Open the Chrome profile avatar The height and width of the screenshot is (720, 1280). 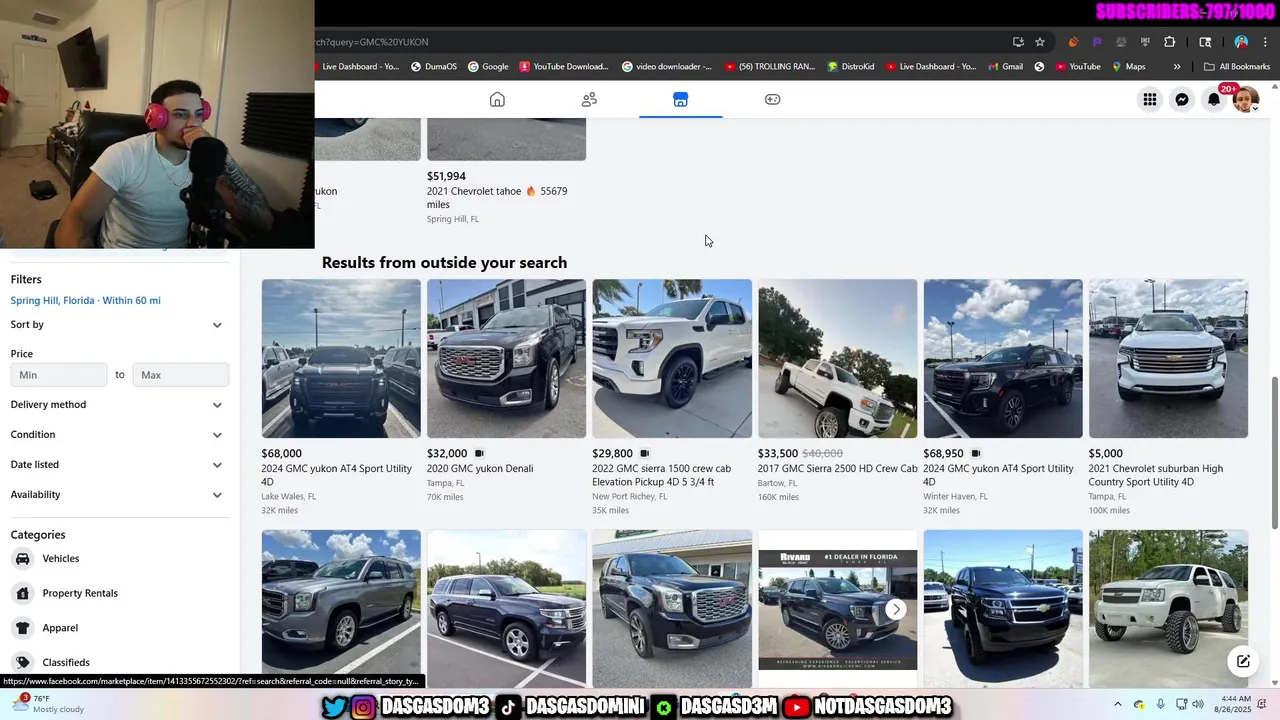1241,42
